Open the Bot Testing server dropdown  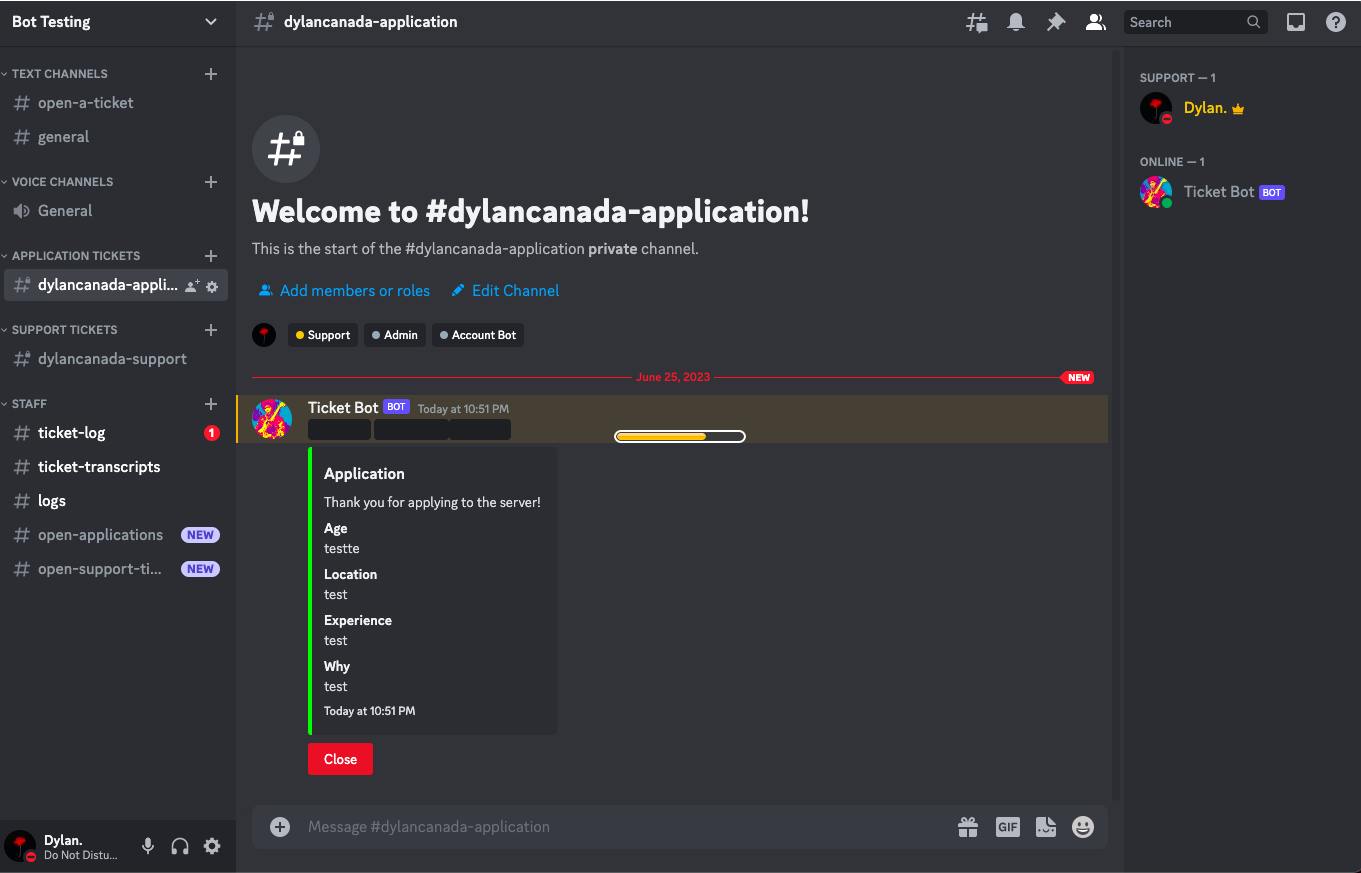(x=117, y=21)
